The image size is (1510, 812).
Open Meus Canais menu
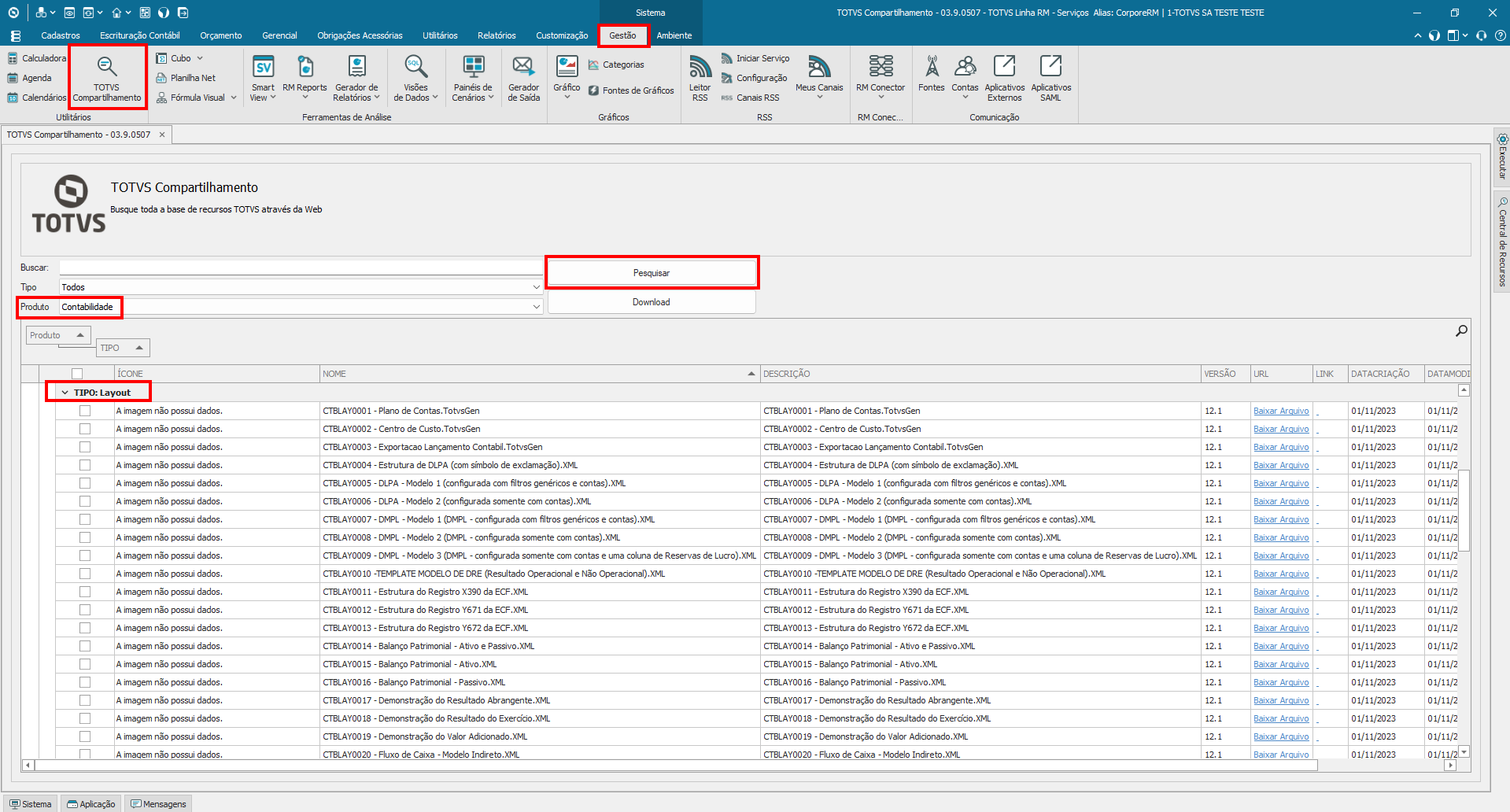pos(819,77)
